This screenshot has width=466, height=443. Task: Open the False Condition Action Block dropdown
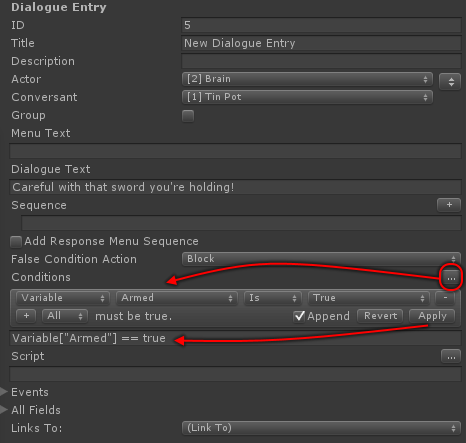pyautogui.click(x=321, y=259)
